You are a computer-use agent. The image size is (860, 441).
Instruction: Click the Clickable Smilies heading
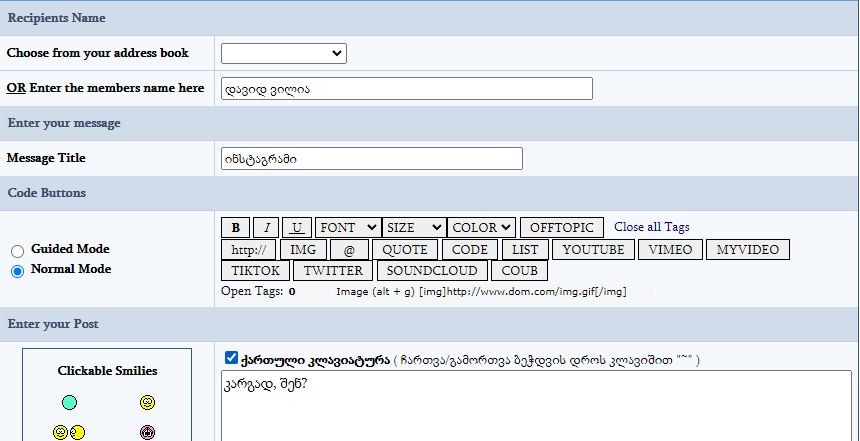[x=108, y=371]
